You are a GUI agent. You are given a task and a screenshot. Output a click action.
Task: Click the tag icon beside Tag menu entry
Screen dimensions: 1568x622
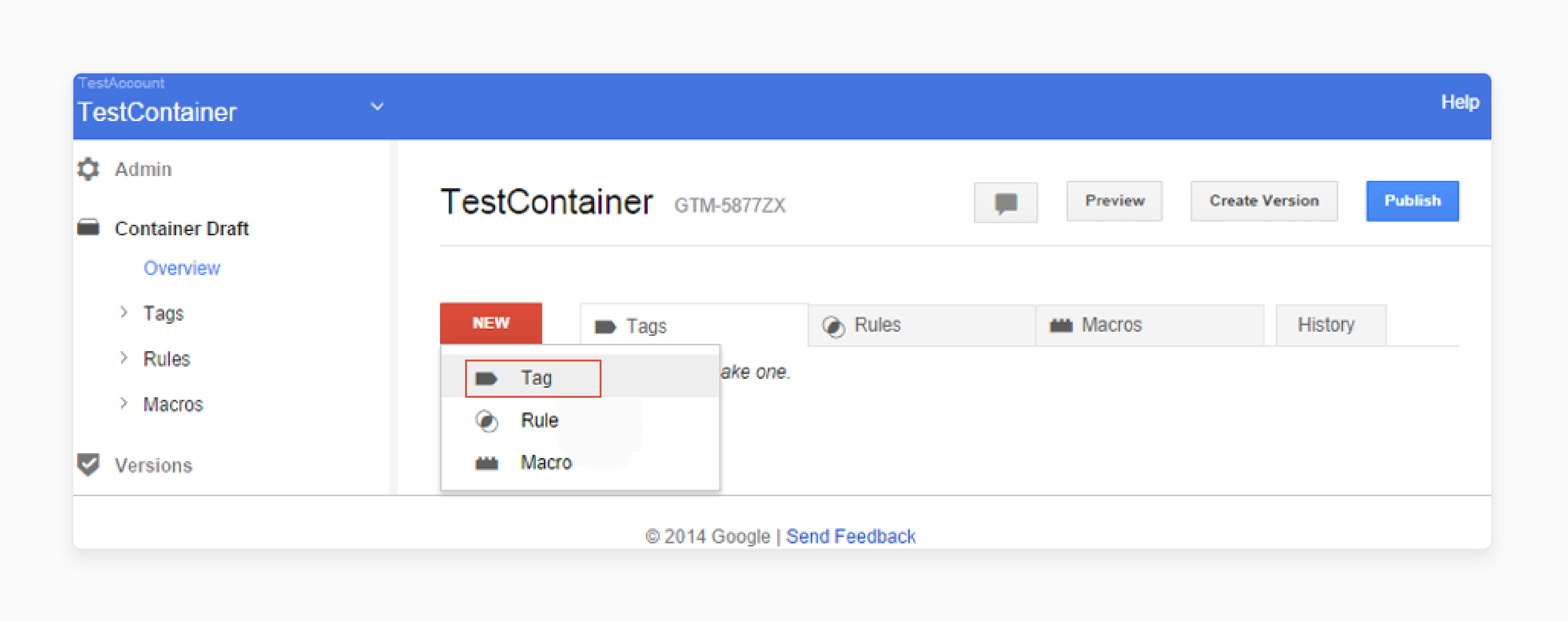(x=486, y=379)
